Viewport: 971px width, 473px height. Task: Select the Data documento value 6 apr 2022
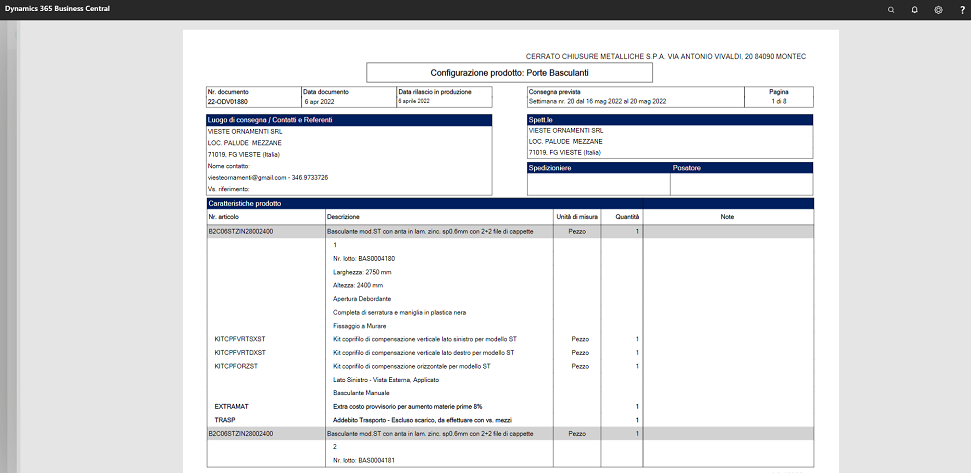[x=319, y=102]
